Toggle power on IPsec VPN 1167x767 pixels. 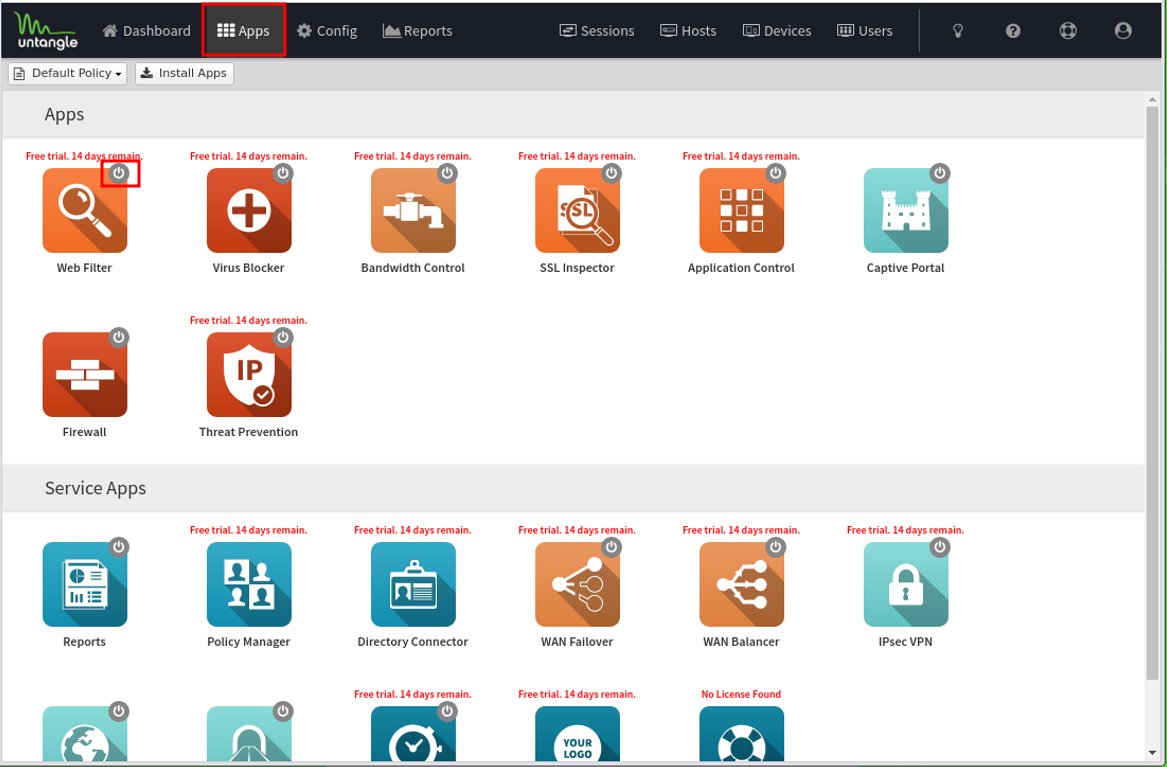coord(940,548)
